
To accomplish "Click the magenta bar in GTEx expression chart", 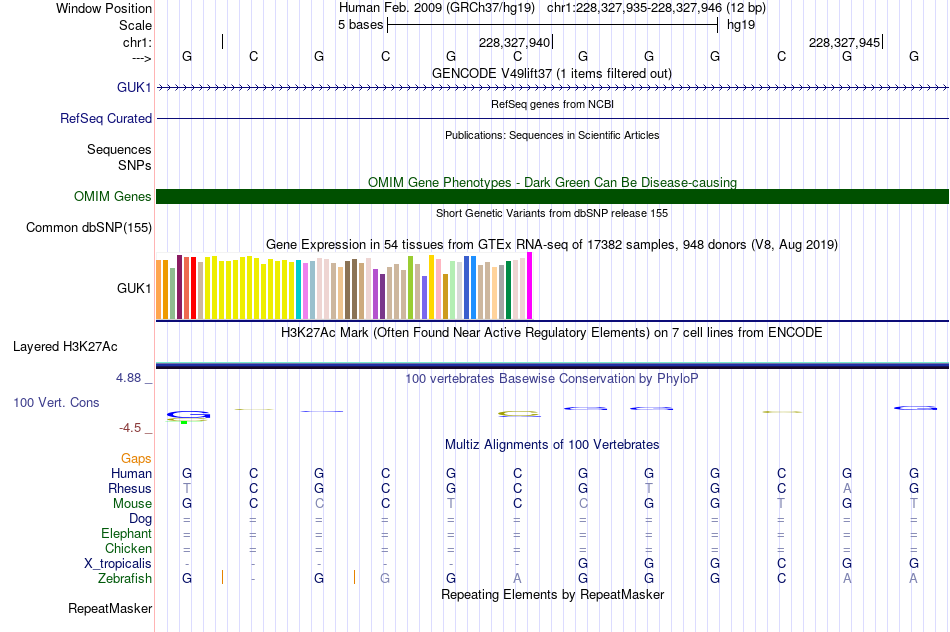I will (530, 285).
